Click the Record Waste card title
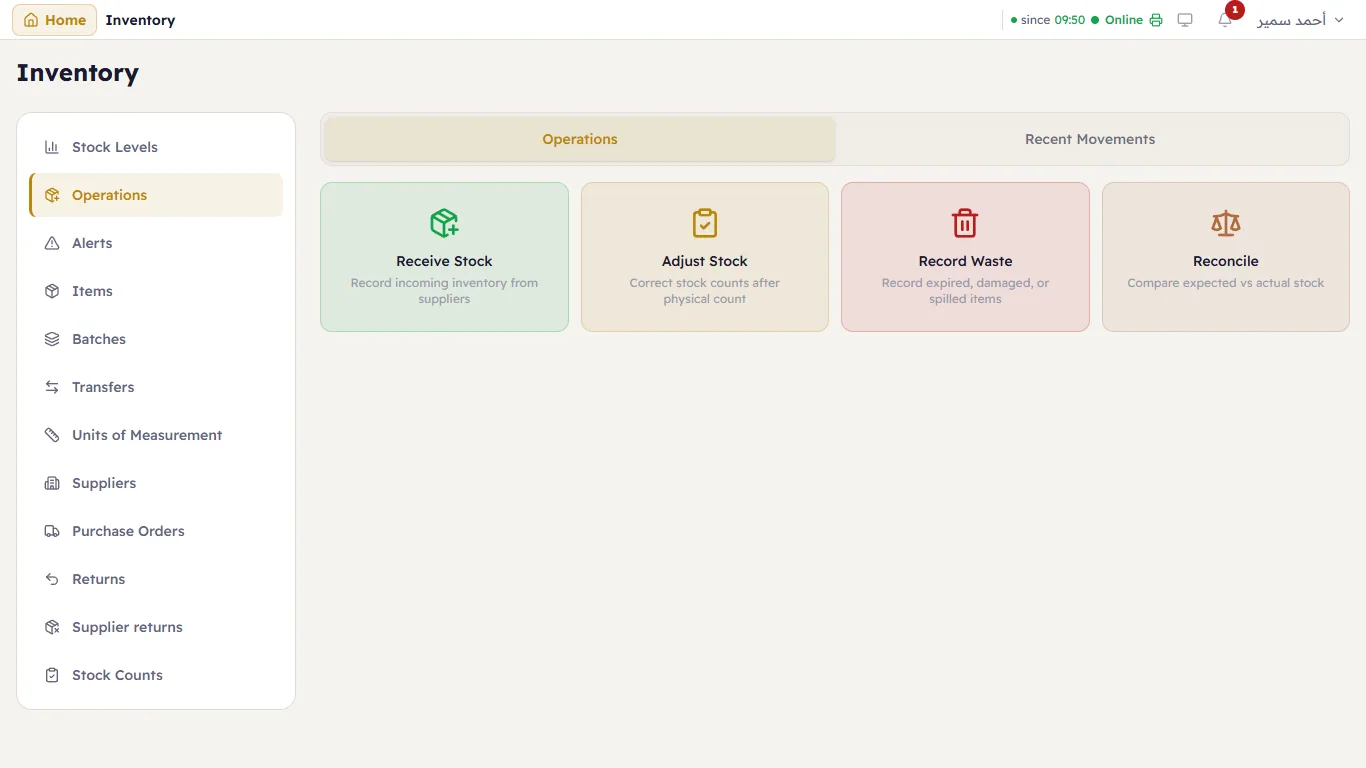Screen dimensions: 1366x768 (965, 261)
